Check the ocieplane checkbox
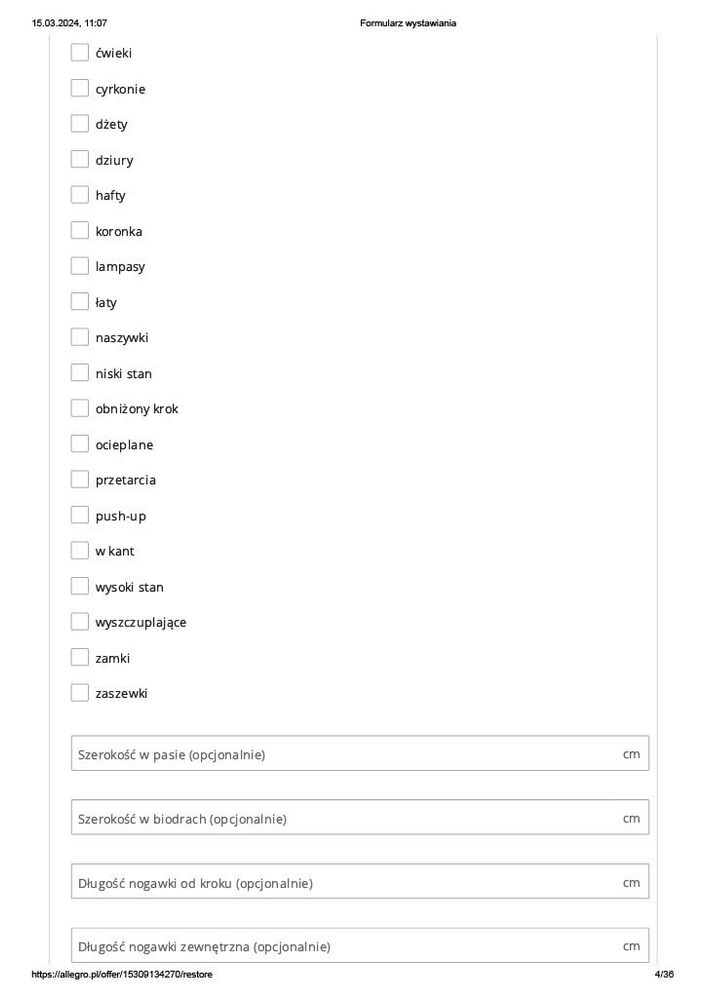This screenshot has width=704, height=998. tap(80, 444)
